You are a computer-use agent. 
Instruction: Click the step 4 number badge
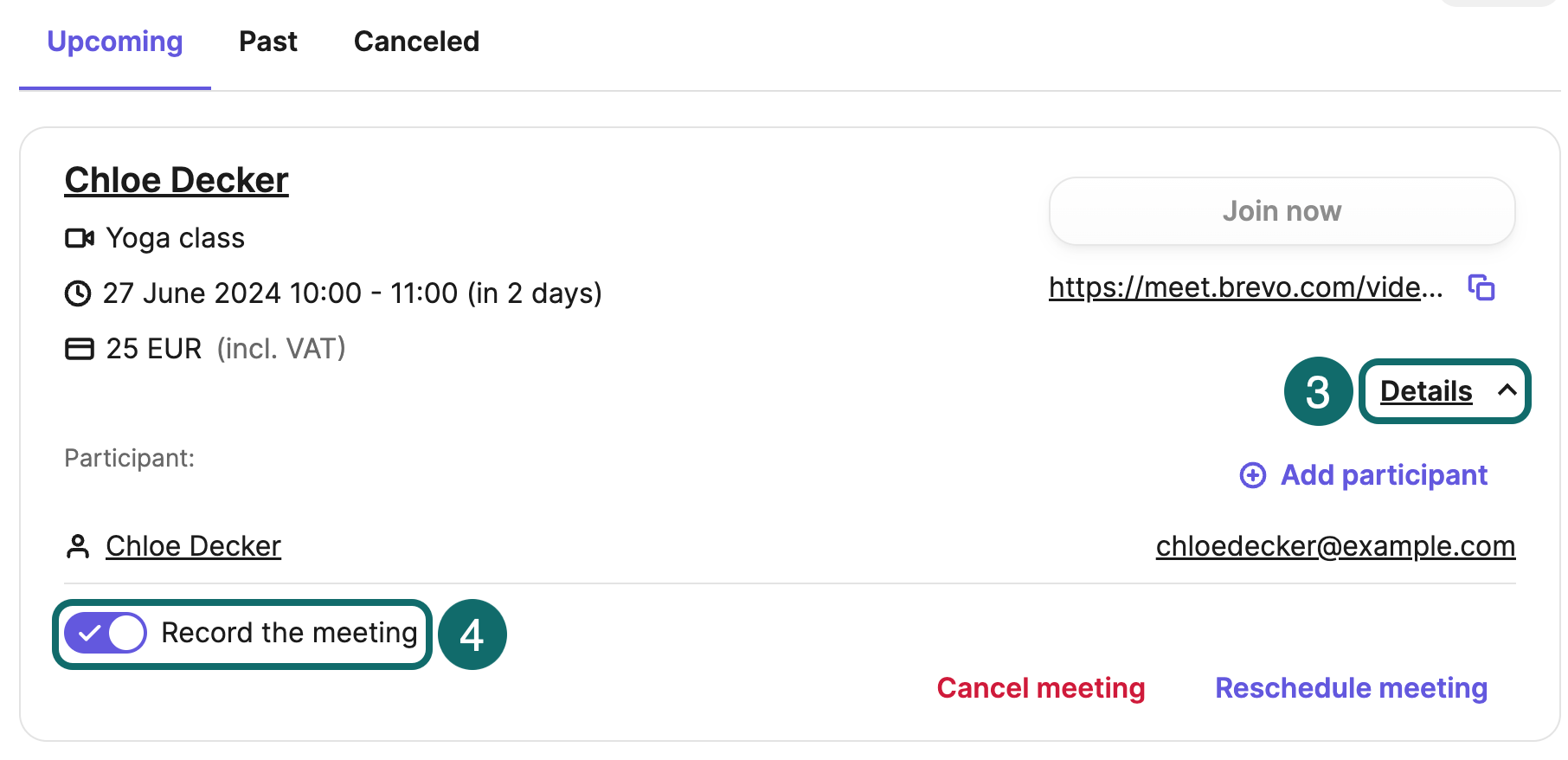[x=472, y=635]
